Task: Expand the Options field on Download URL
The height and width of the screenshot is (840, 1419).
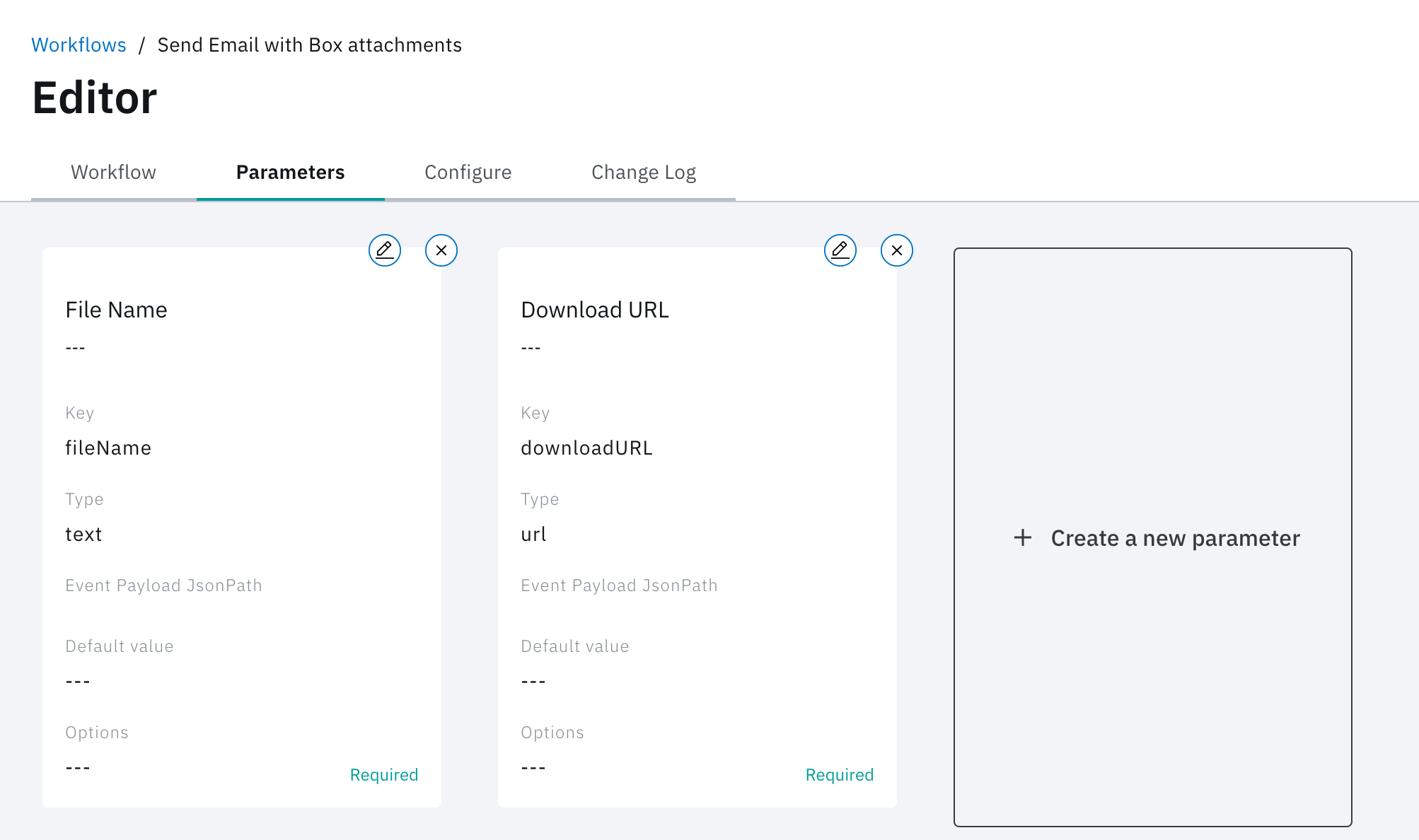Action: [x=552, y=731]
